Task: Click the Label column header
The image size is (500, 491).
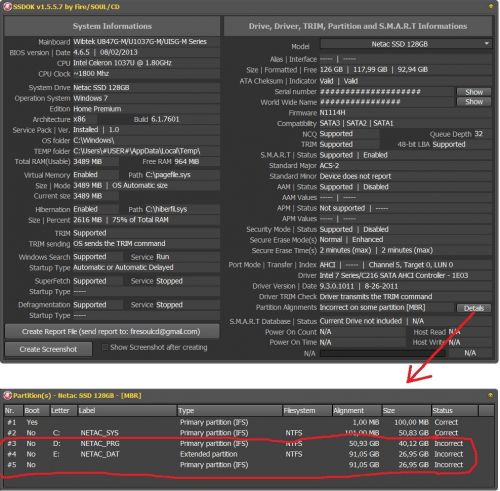Action: pyautogui.click(x=127, y=411)
